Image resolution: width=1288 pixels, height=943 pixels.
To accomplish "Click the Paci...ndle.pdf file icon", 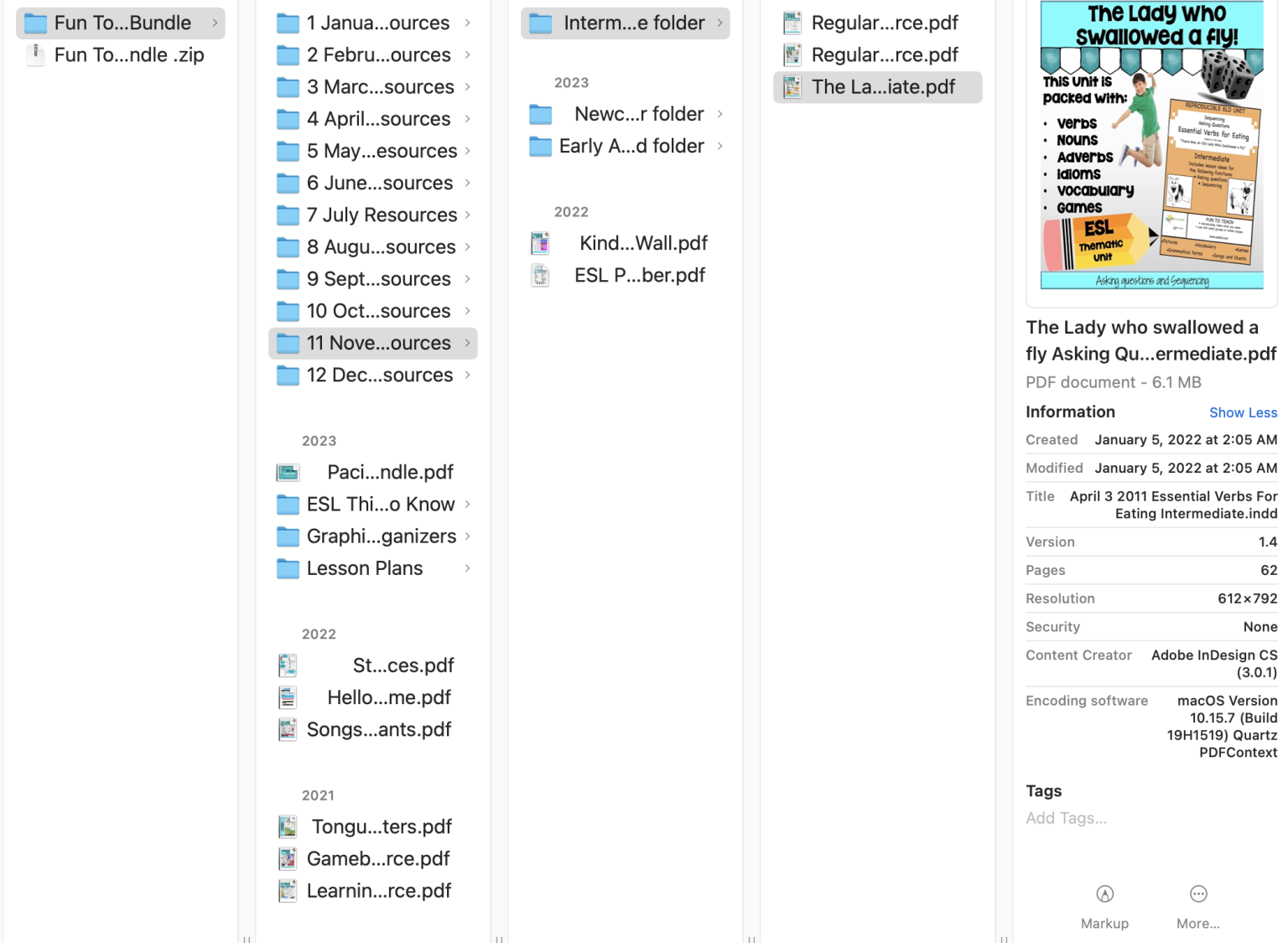I will (288, 473).
